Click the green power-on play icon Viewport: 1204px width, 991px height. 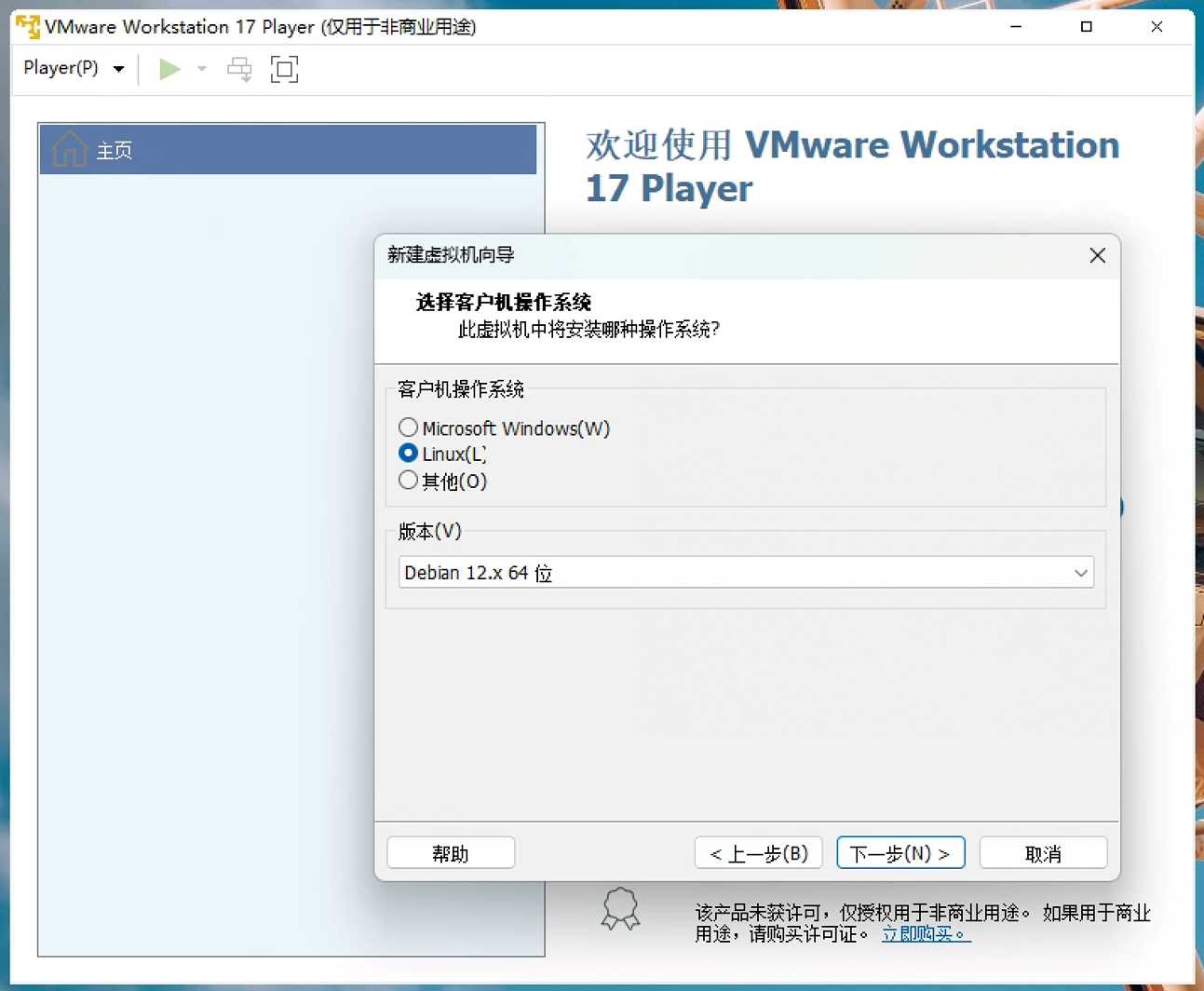[169, 69]
